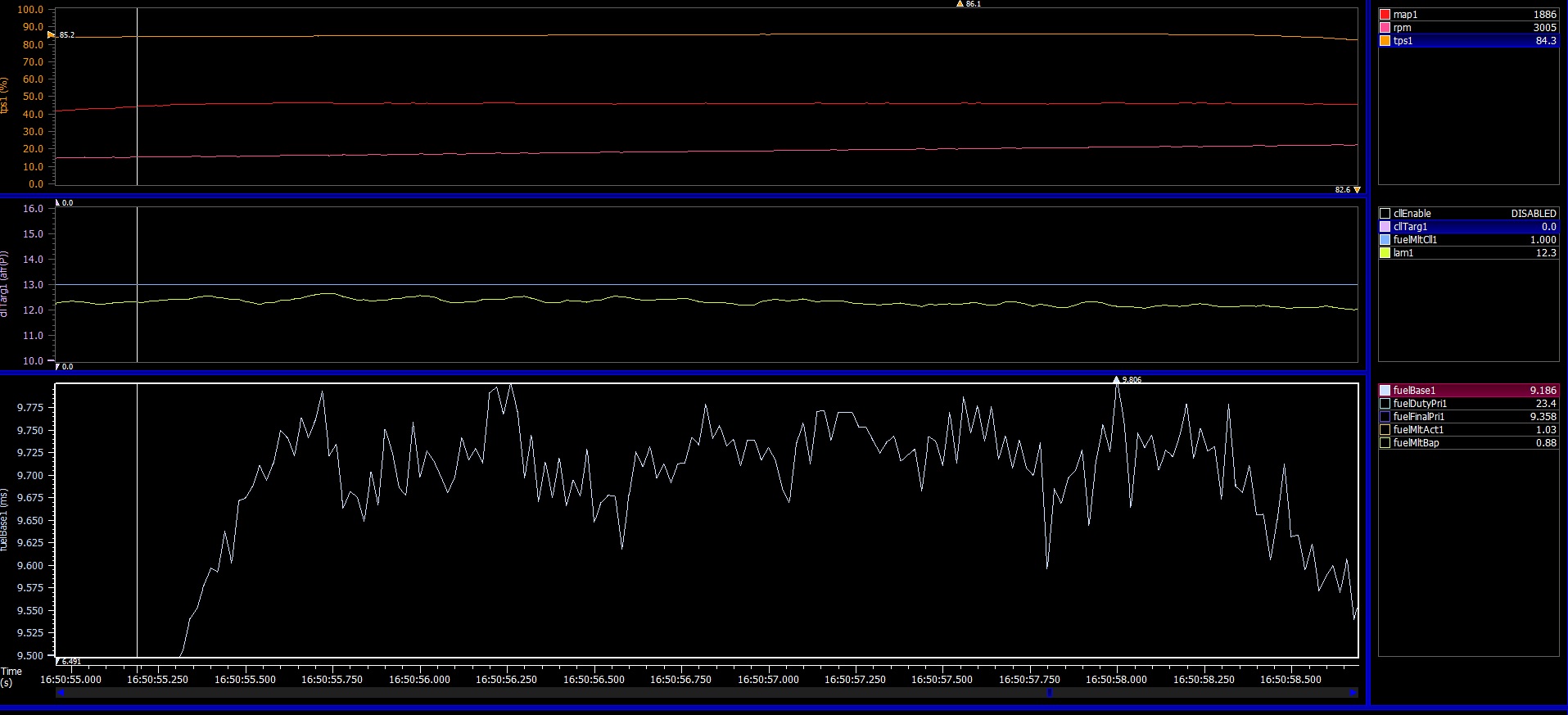This screenshot has height=715, width=1568.
Task: Toggle the fuelFinalPri1 channel checkbox
Action: 1385,417
